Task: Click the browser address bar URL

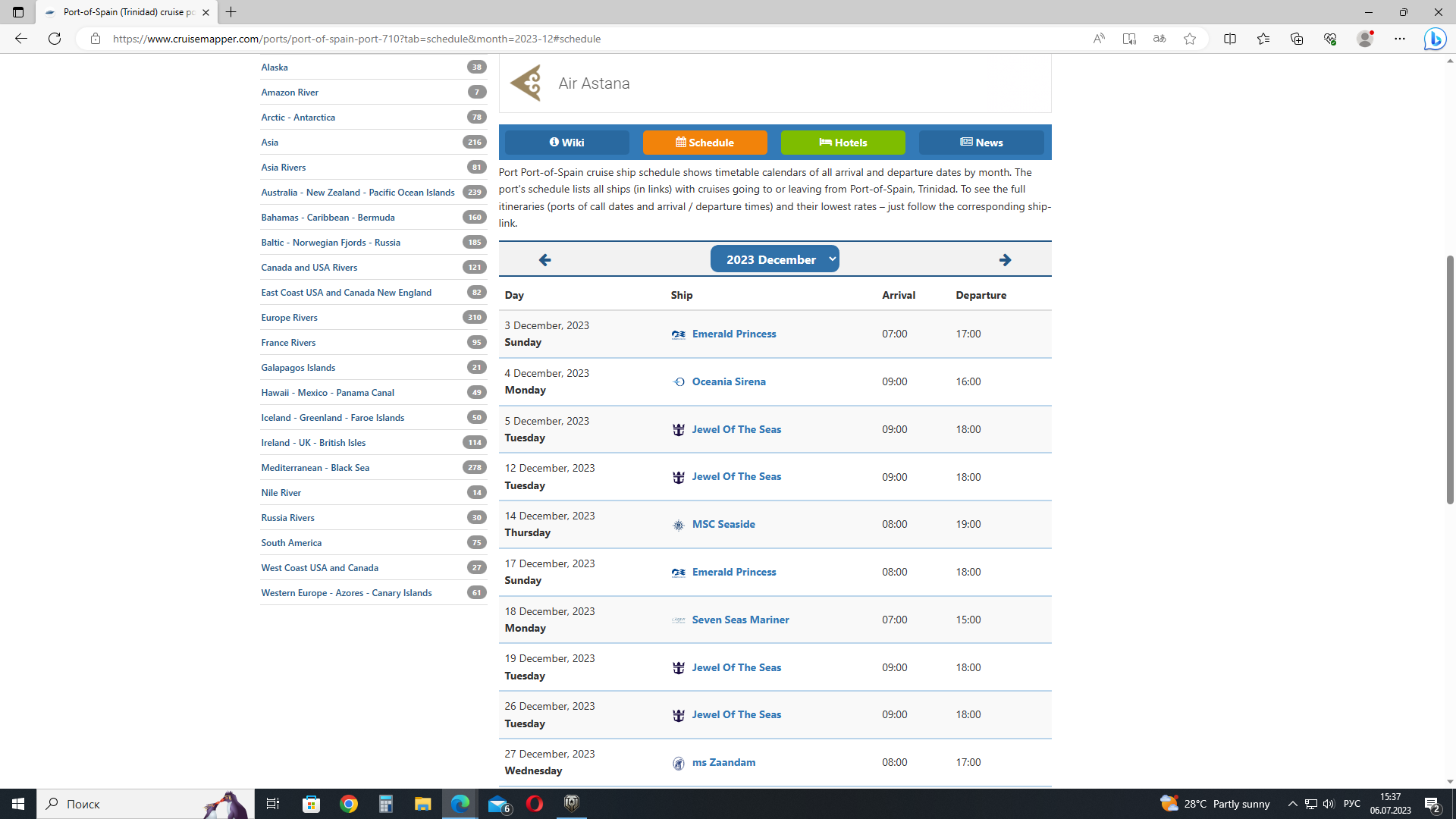Action: (x=356, y=39)
